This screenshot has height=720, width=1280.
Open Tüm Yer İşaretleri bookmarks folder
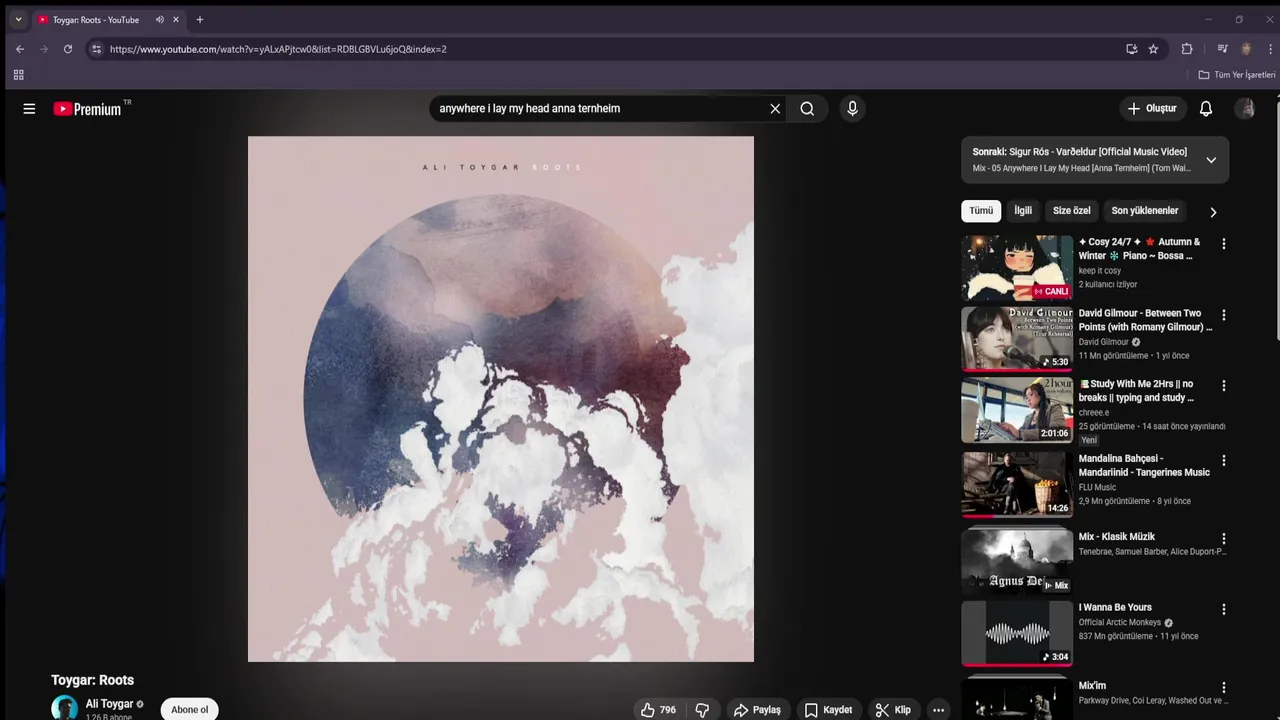pos(1237,75)
